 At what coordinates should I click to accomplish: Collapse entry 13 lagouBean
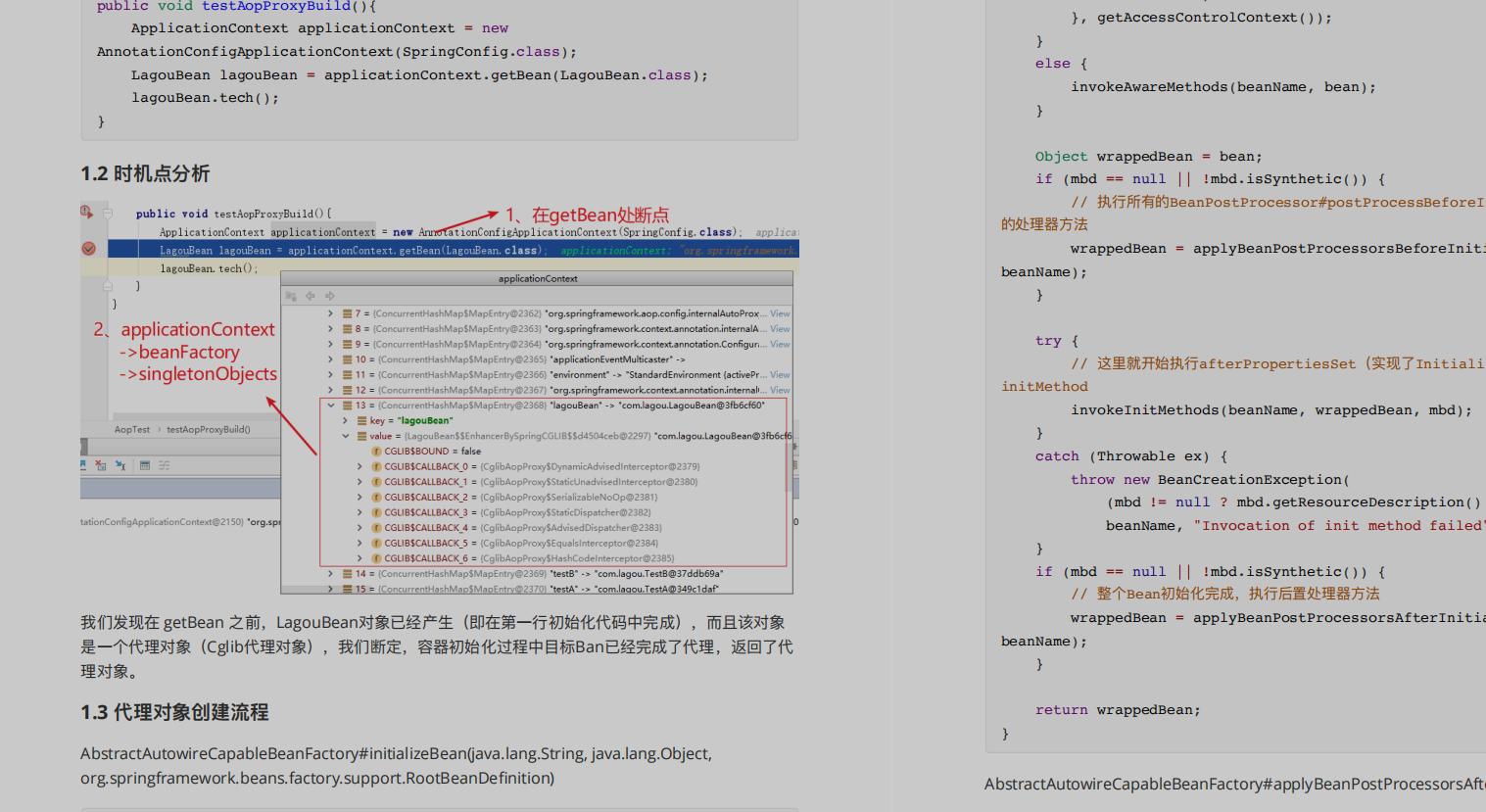pos(331,405)
